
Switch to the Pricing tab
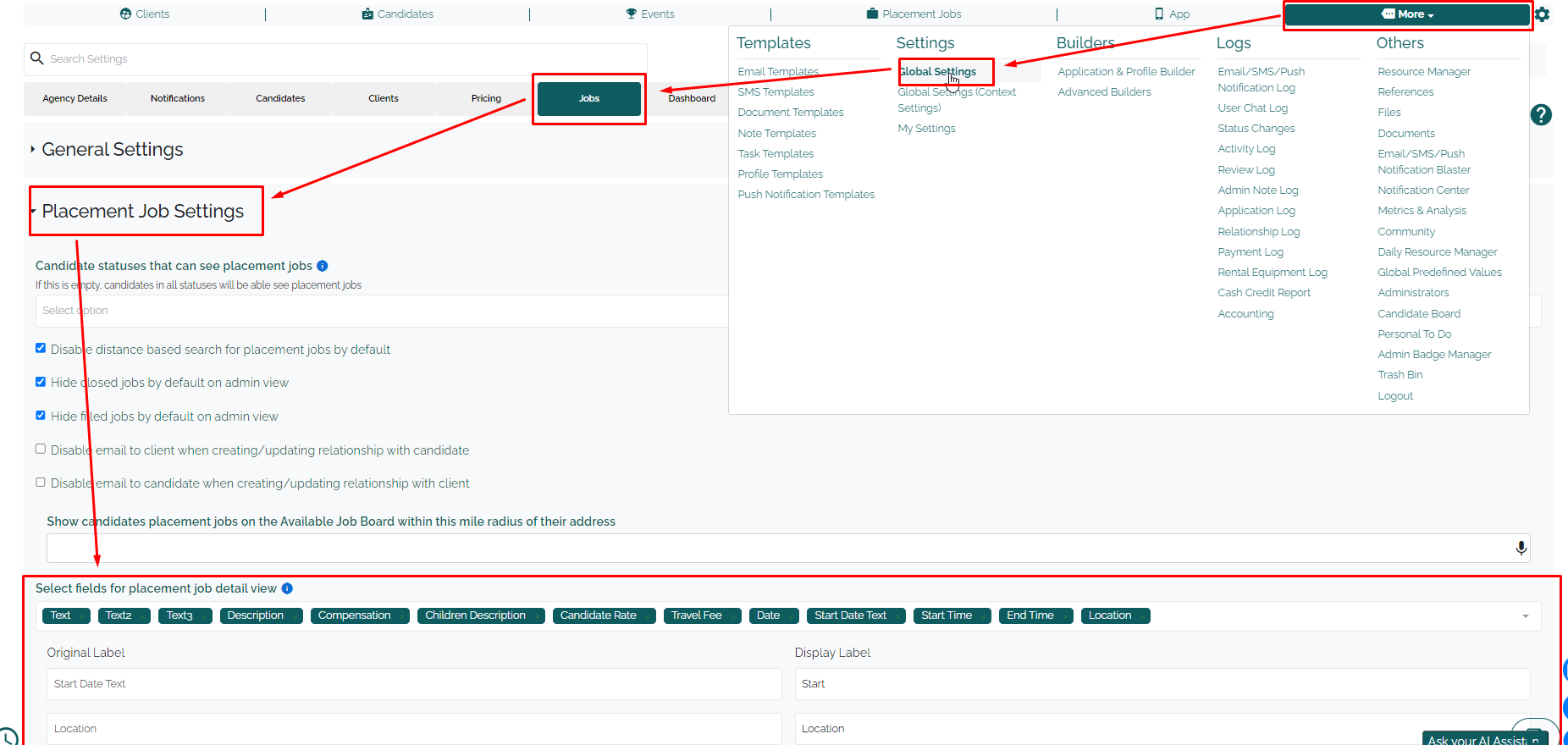click(x=486, y=99)
